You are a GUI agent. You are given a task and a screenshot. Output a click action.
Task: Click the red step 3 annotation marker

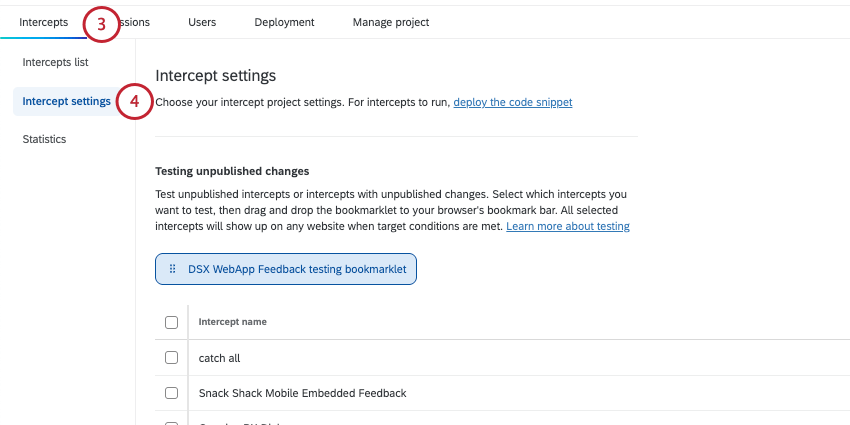click(x=101, y=24)
